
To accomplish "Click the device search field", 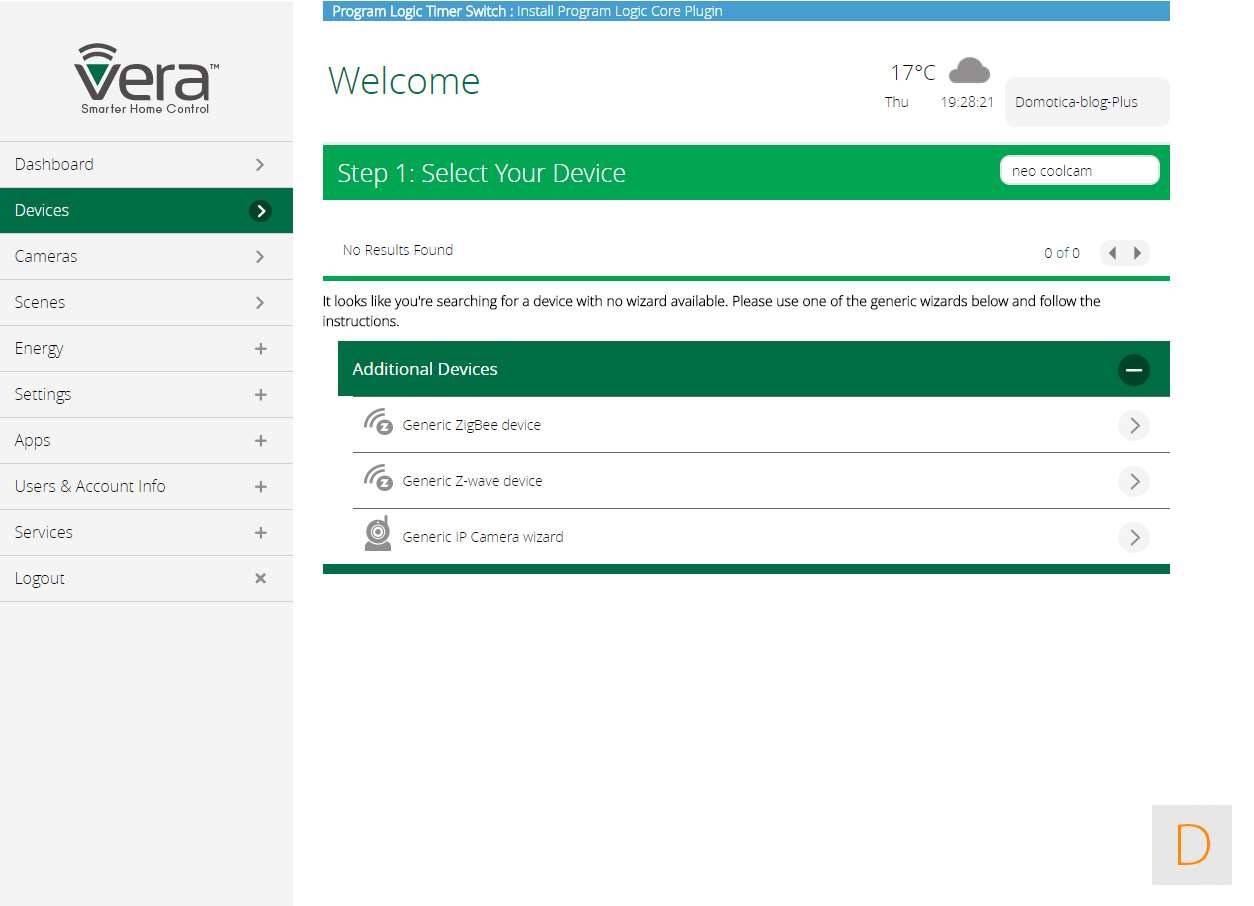I will (x=1079, y=171).
